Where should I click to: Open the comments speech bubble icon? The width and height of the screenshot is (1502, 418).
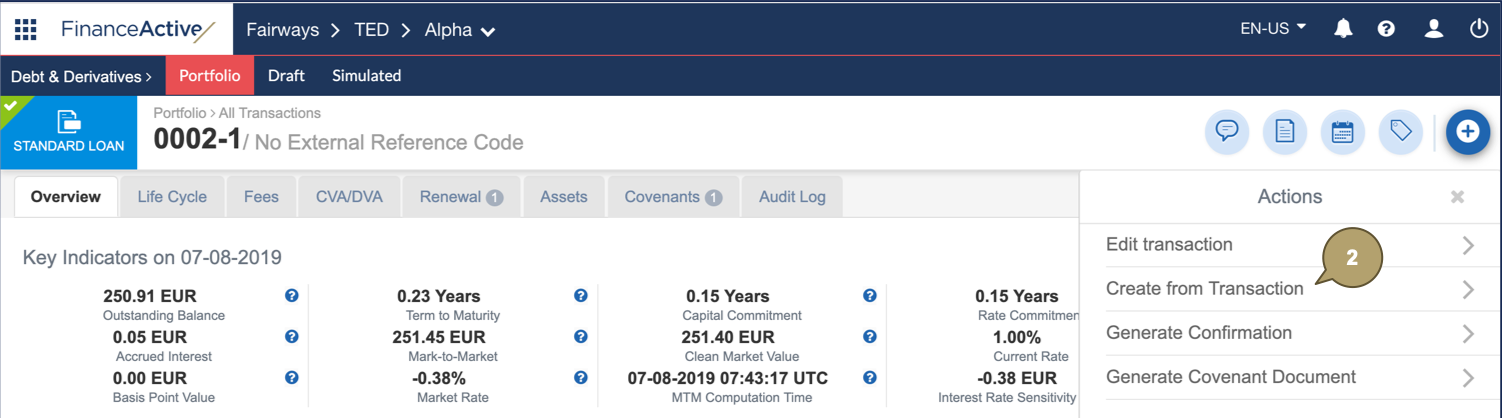(1226, 132)
